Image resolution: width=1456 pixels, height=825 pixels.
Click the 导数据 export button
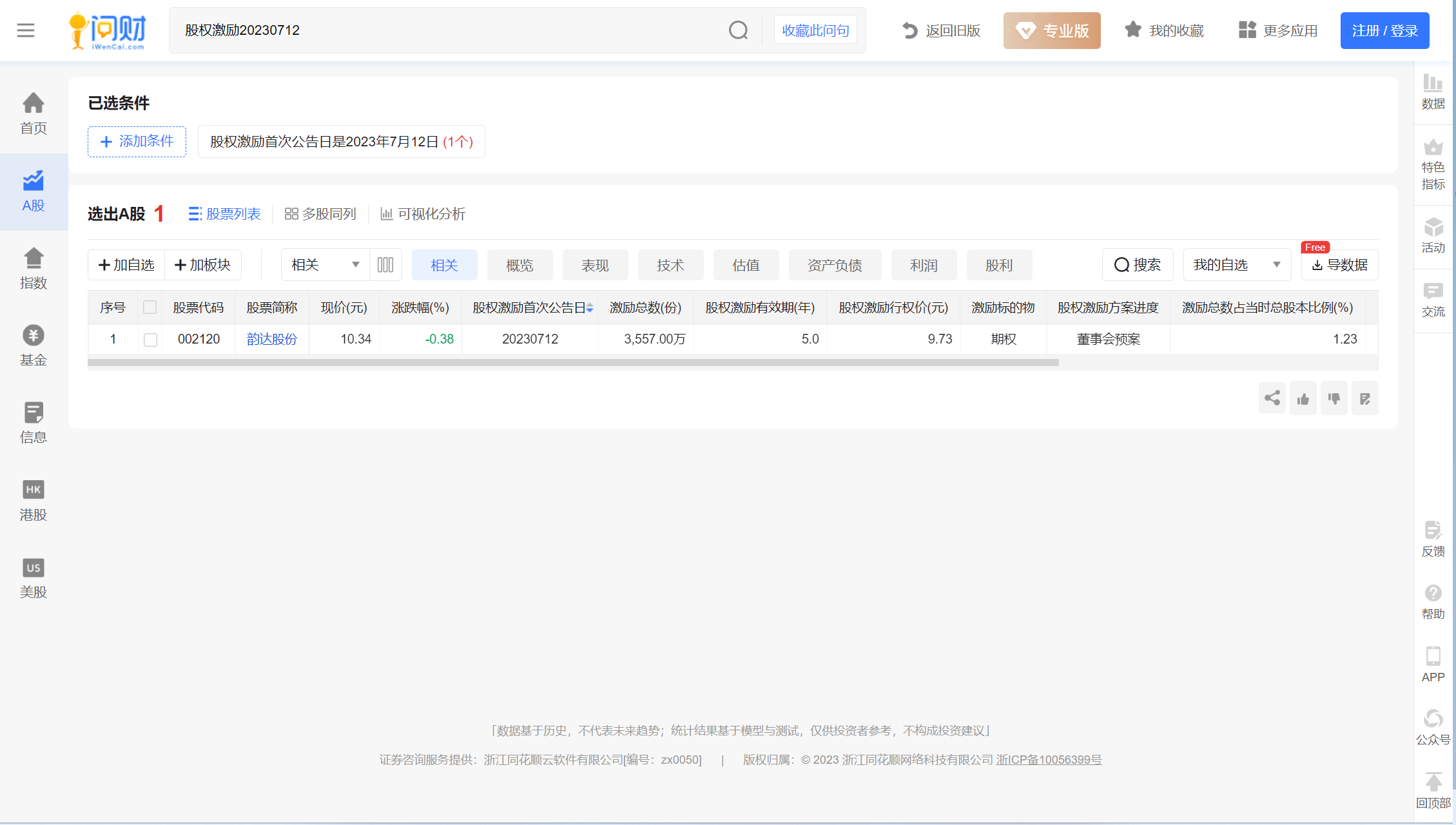(x=1340, y=265)
